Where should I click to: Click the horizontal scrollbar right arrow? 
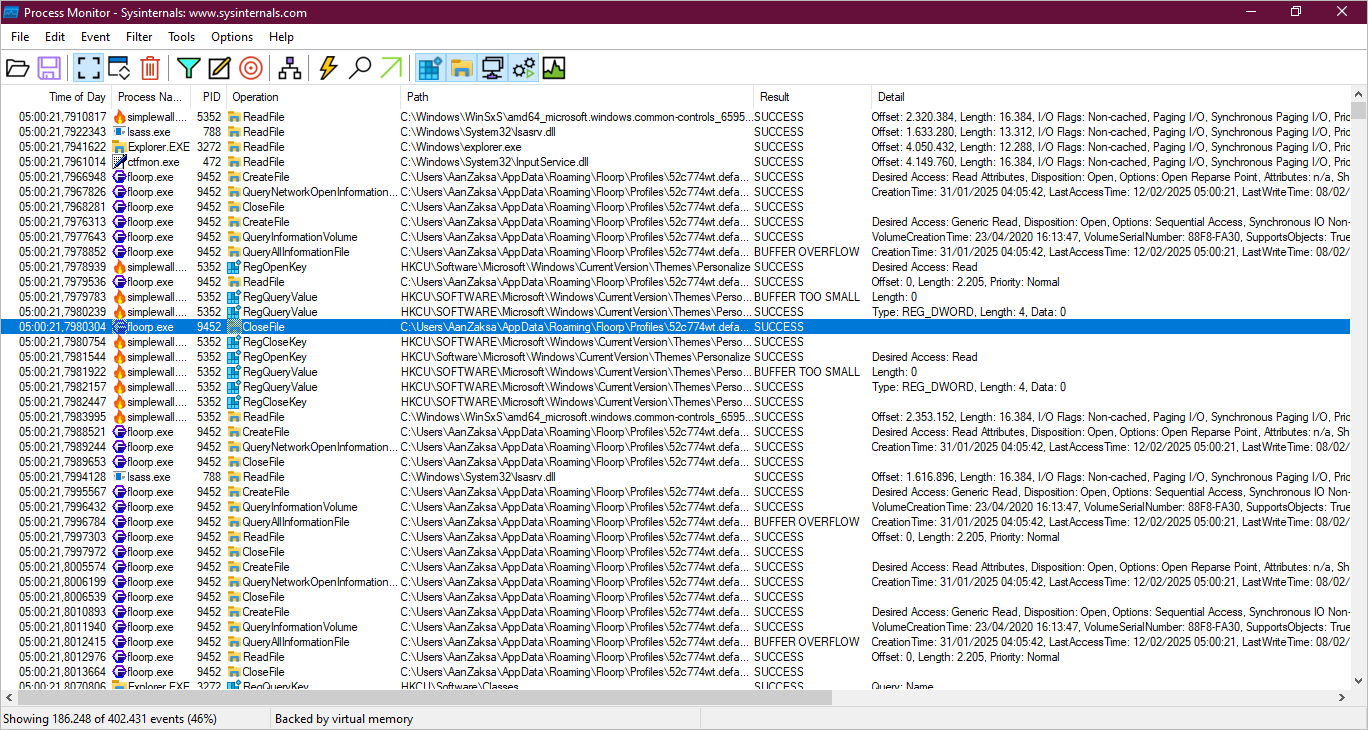coord(1341,697)
